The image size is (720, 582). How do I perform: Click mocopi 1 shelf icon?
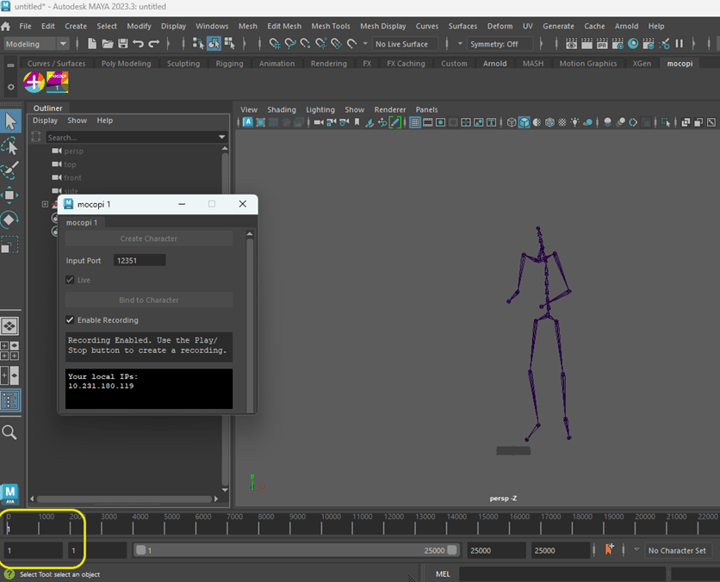57,82
